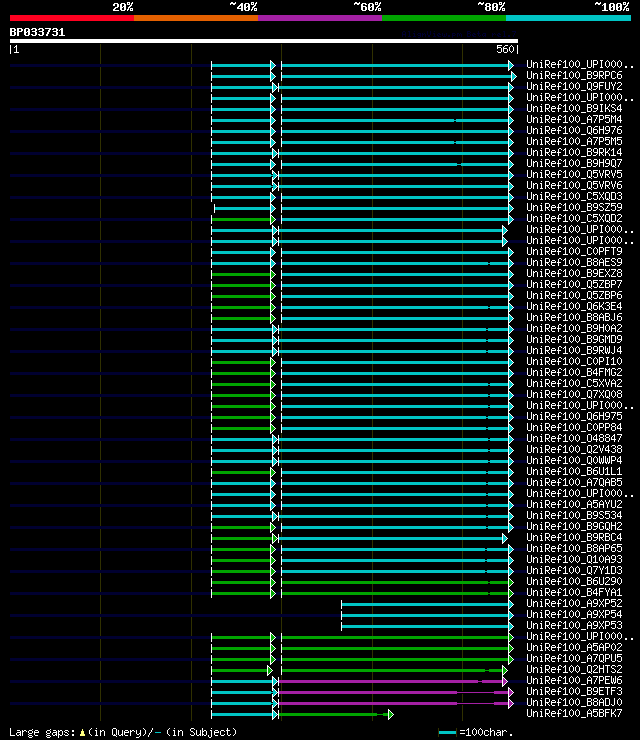Choose hit UniRef100_B9S534
640x740 pixels.
click(x=574, y=515)
